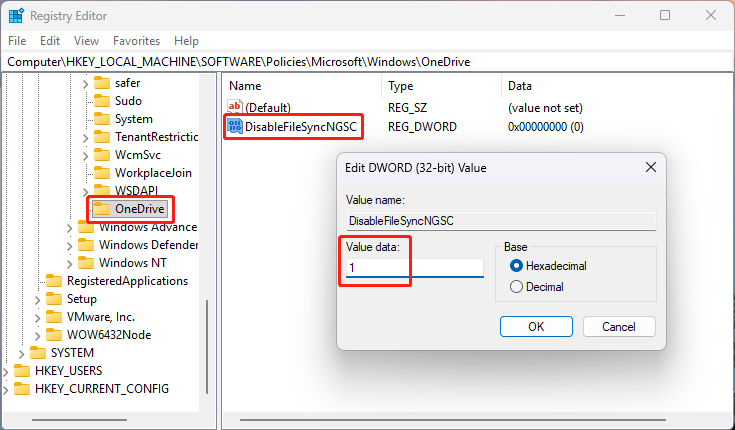Click the WOW6432Node folder icon
This screenshot has width=735, height=430.
coord(54,335)
